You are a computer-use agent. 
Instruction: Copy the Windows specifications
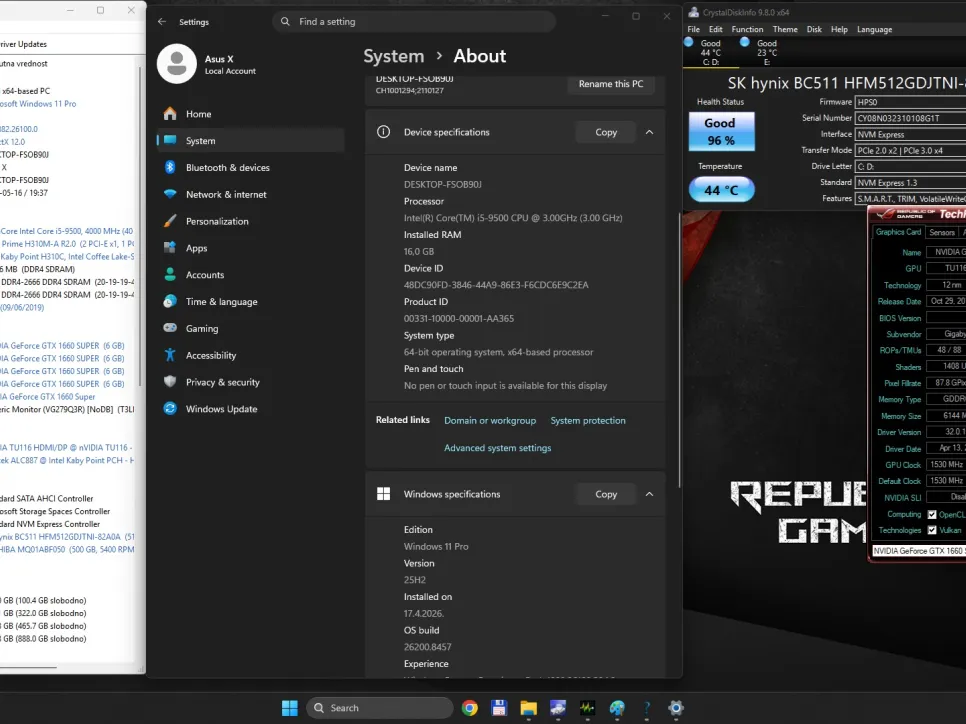click(606, 494)
